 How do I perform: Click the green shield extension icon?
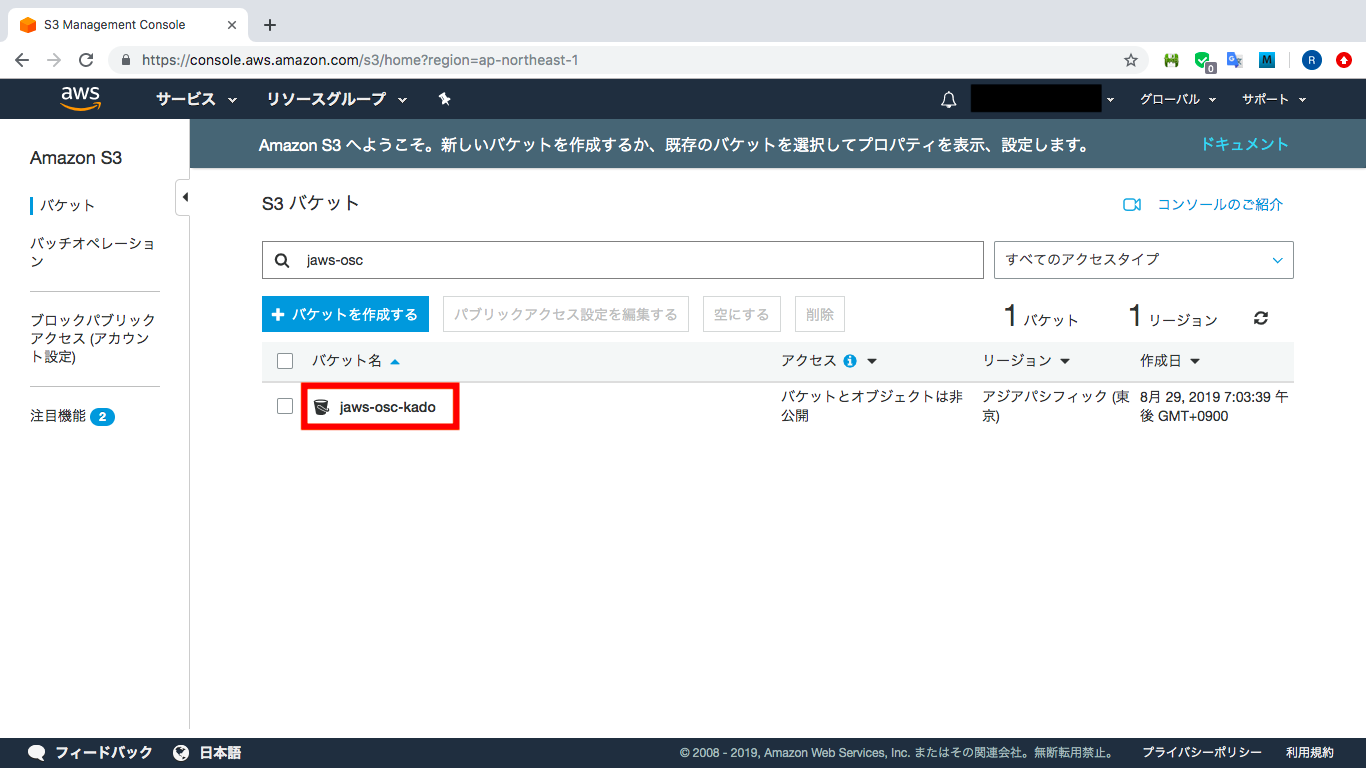[x=1204, y=61]
